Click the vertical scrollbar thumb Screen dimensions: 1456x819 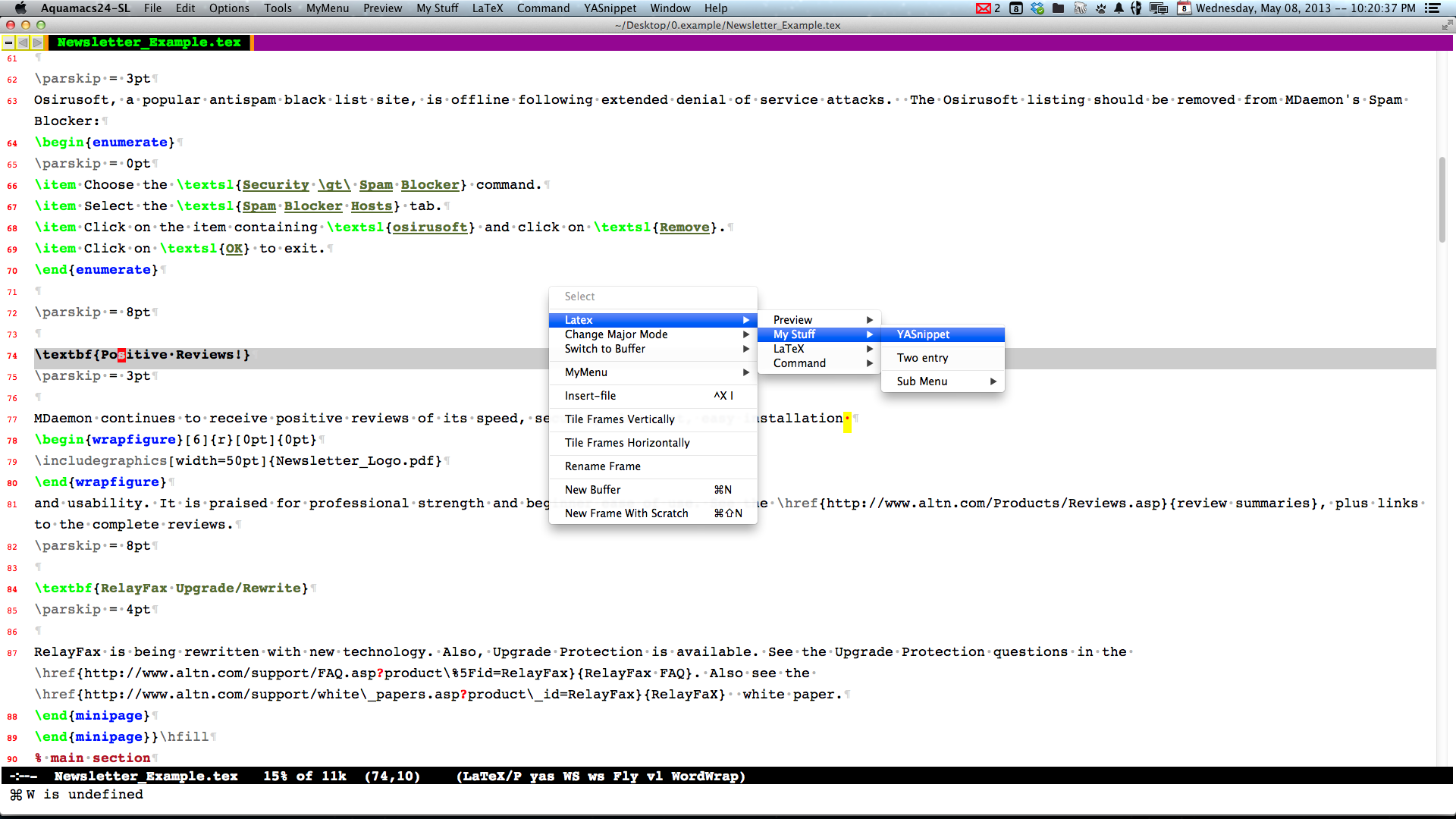(1442, 199)
